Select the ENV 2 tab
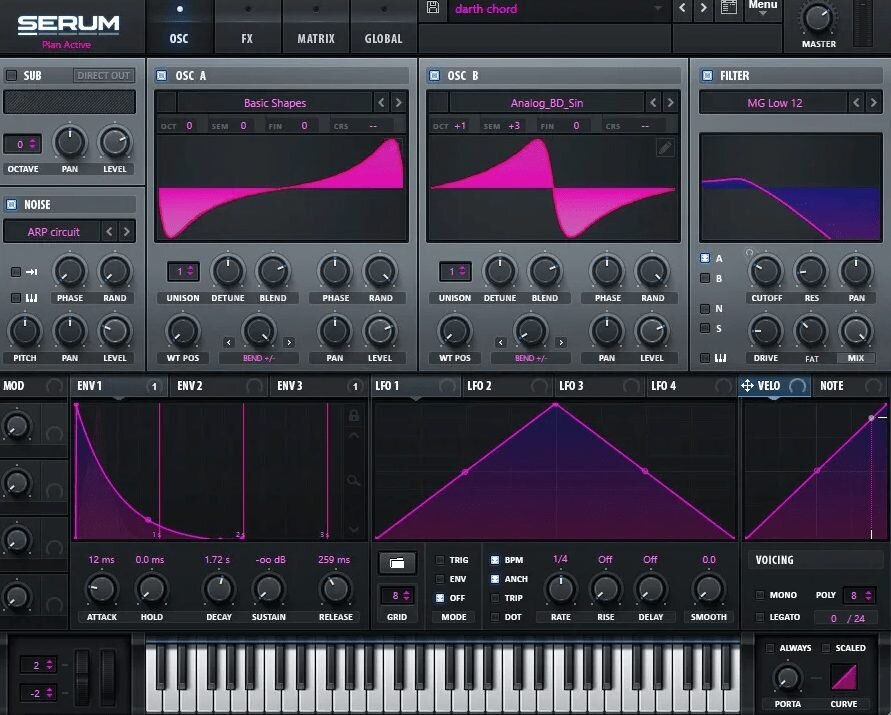 pyautogui.click(x=219, y=386)
